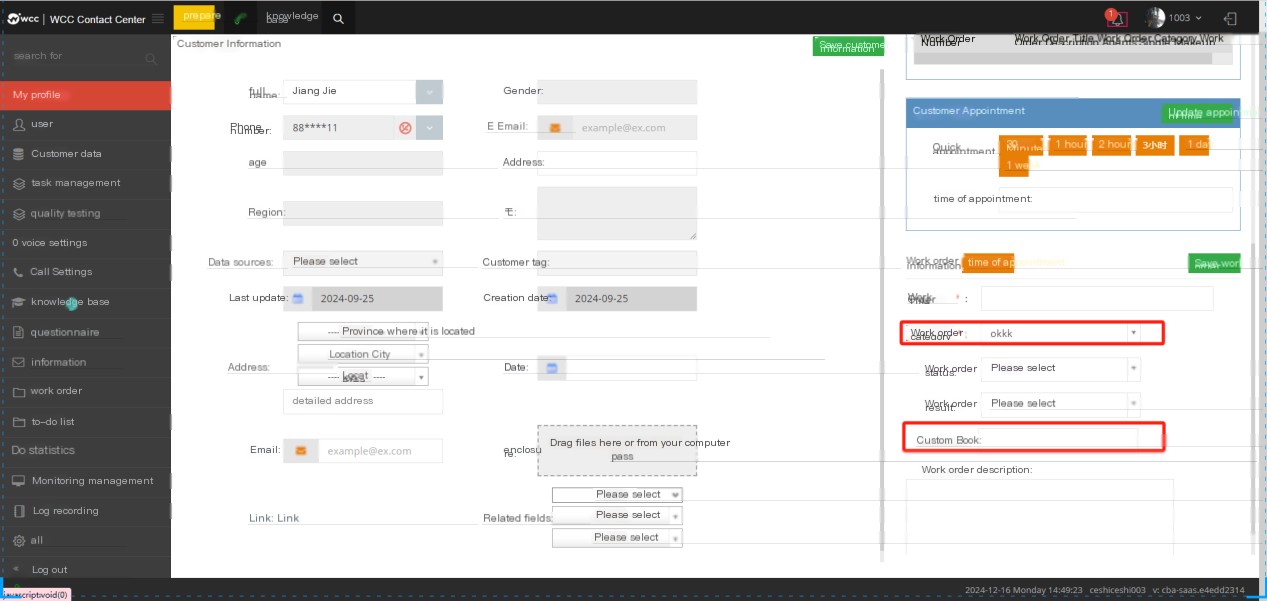This screenshot has width=1267, height=601.
Task: Click the Save work order button
Action: click(1214, 263)
